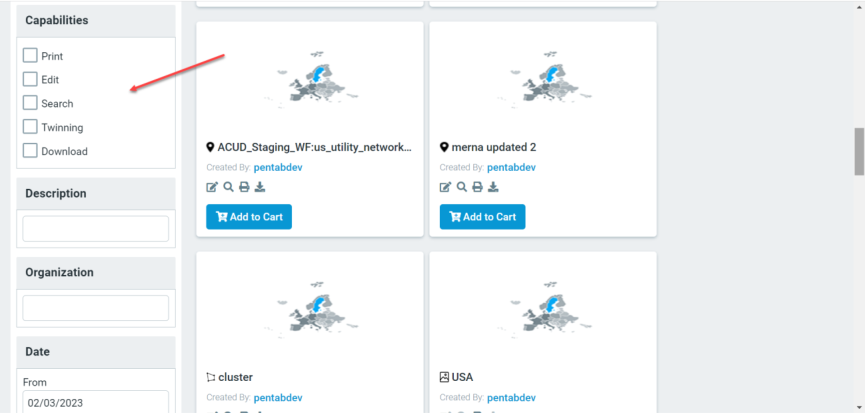The height and width of the screenshot is (415, 866).
Task: Click edit icon on merna updated 2 card
Action: click(445, 187)
